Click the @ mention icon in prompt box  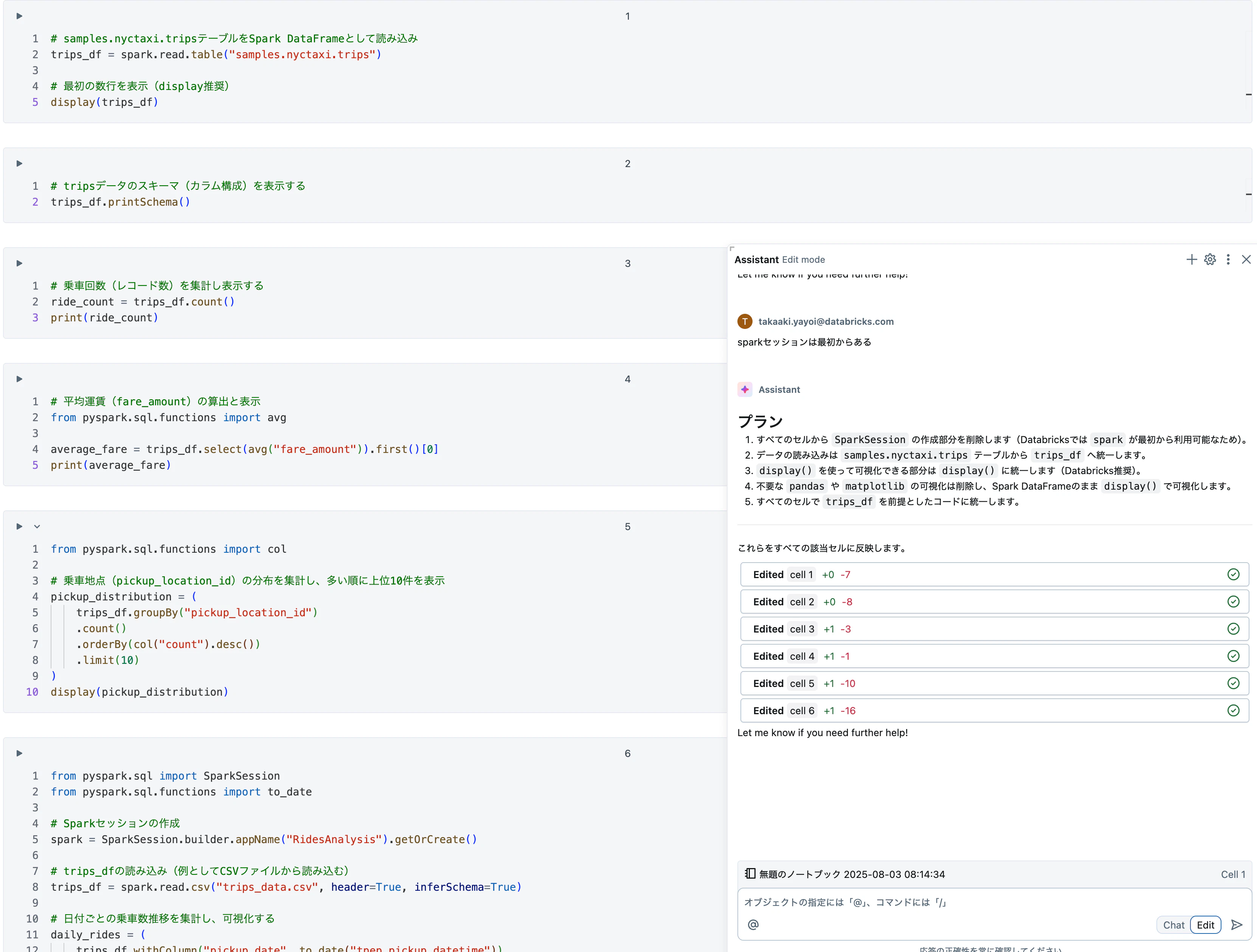[x=753, y=925]
